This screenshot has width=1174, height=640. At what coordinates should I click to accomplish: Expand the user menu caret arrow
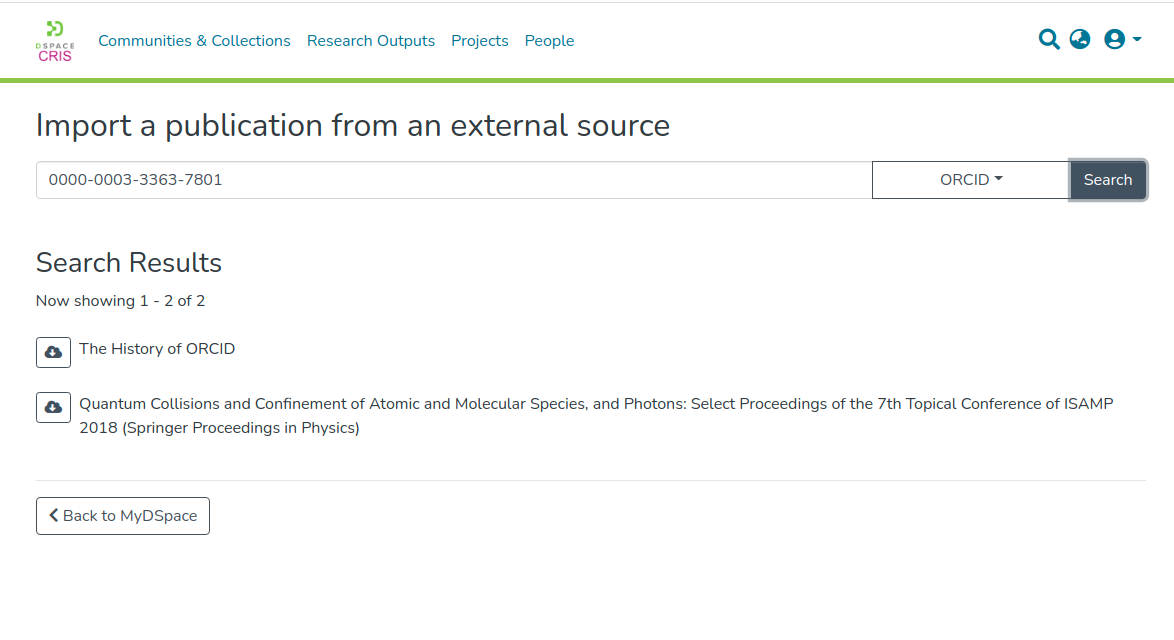[1137, 40]
